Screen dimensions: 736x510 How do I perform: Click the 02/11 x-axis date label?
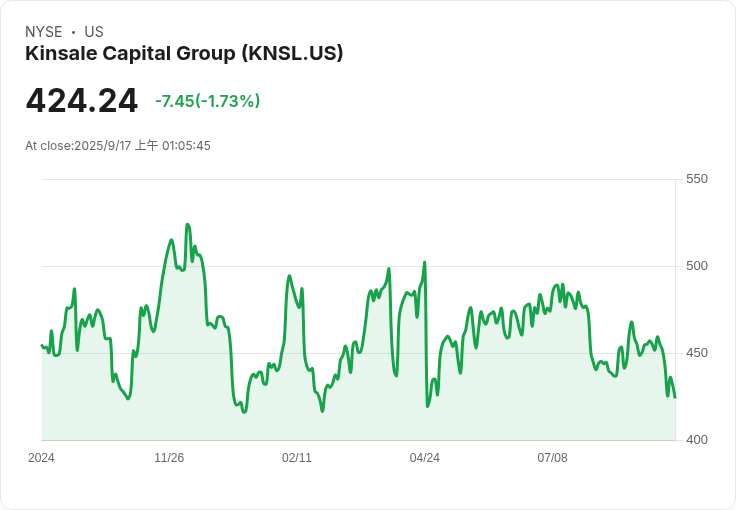pos(297,458)
